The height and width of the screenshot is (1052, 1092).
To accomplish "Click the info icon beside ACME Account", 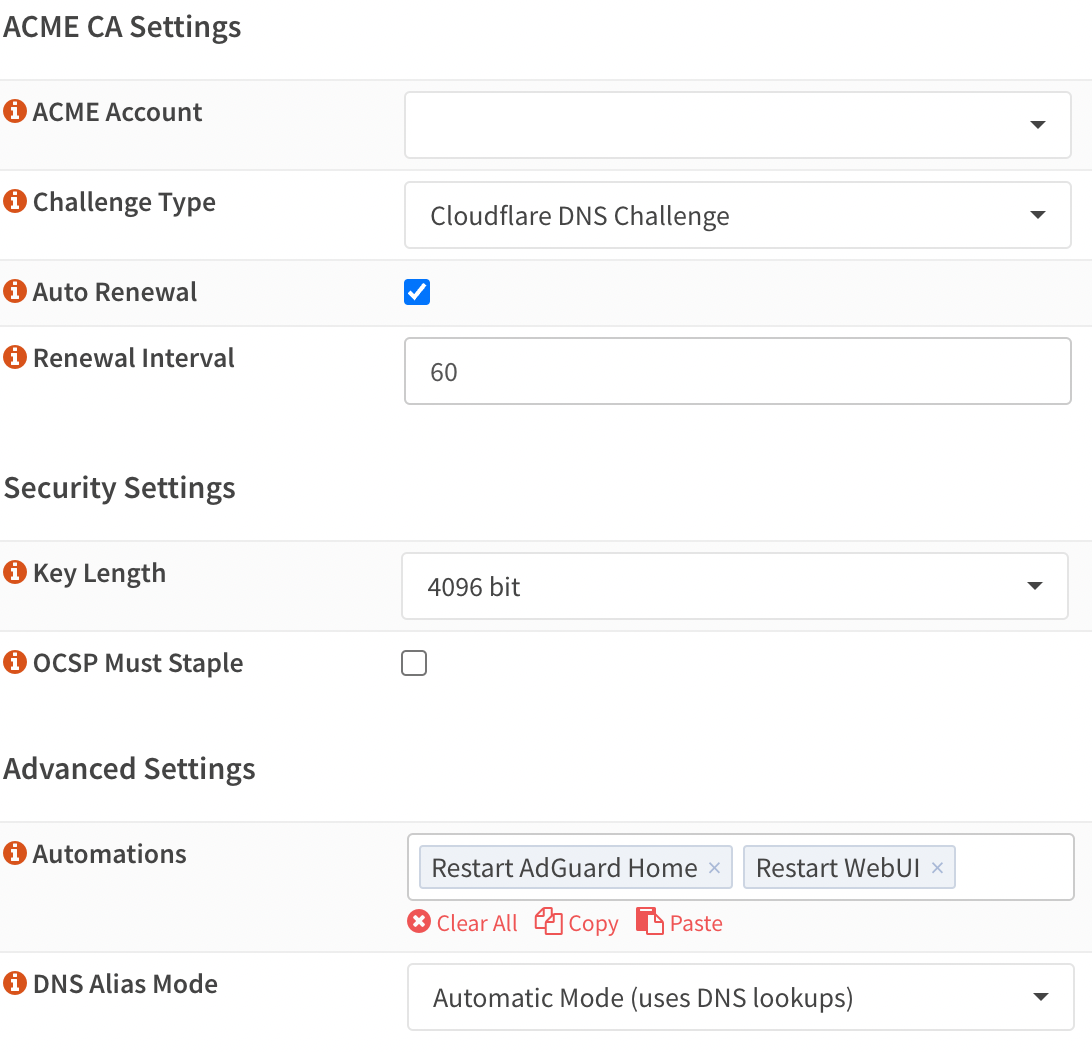I will (14, 111).
